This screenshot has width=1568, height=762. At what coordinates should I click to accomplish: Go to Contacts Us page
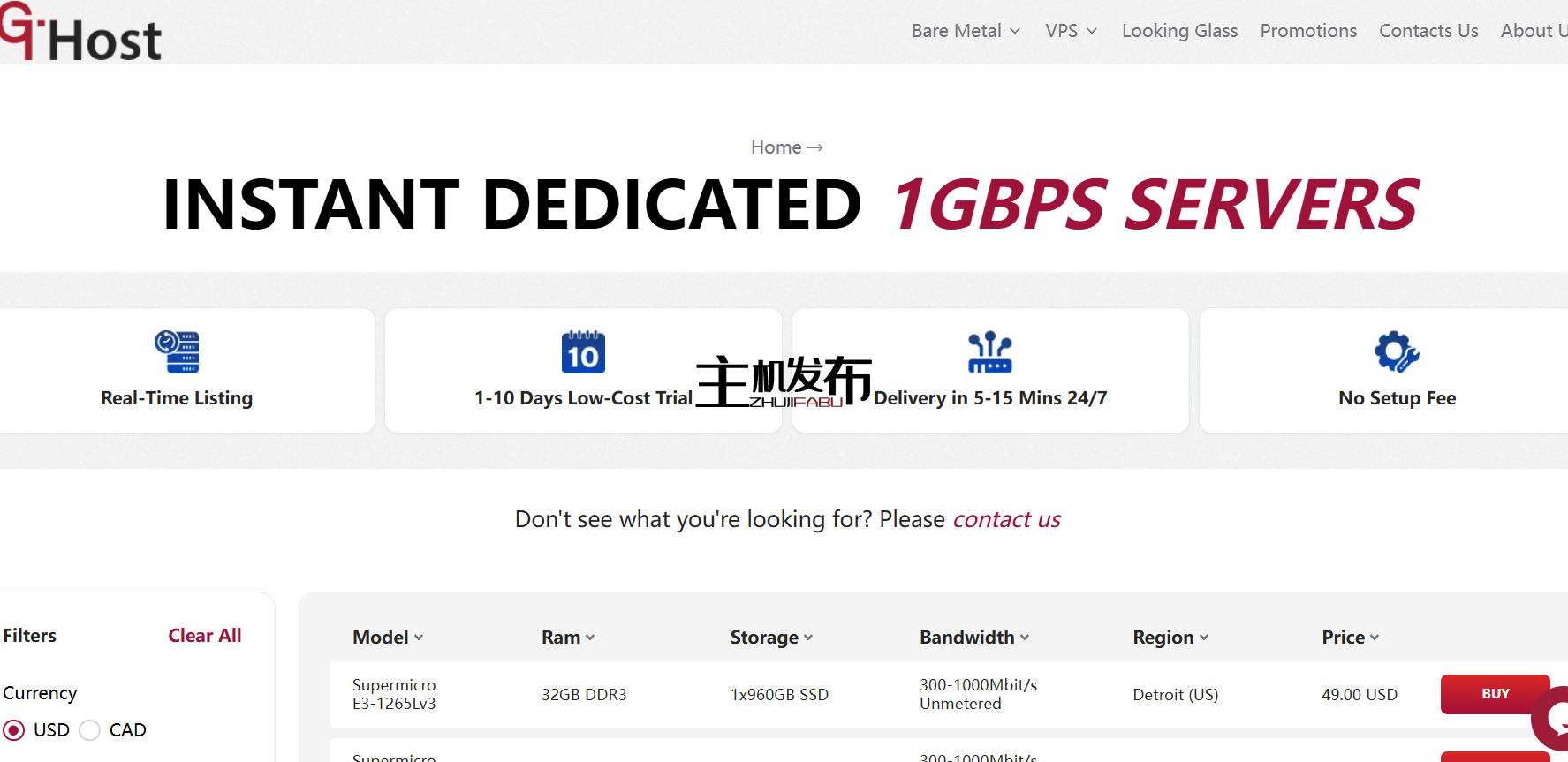1428,31
